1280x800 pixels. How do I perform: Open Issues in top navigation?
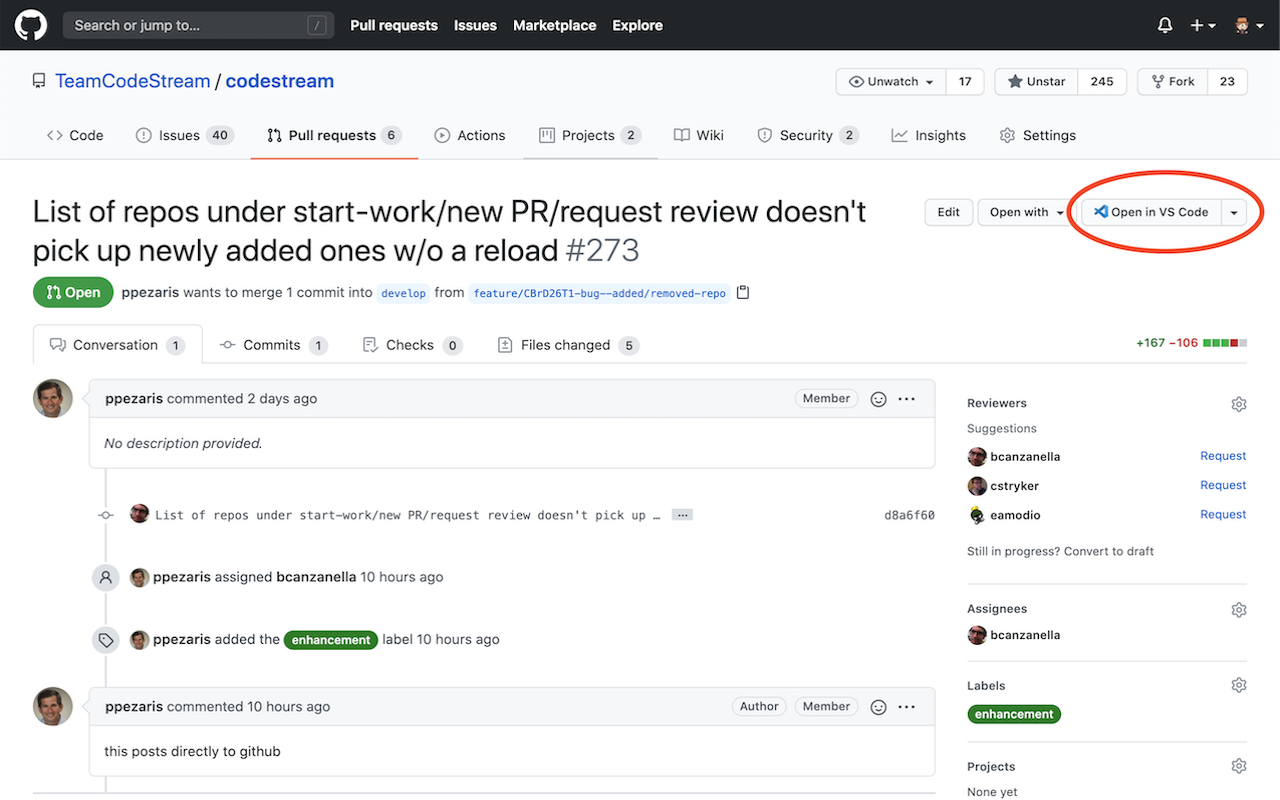pos(475,25)
